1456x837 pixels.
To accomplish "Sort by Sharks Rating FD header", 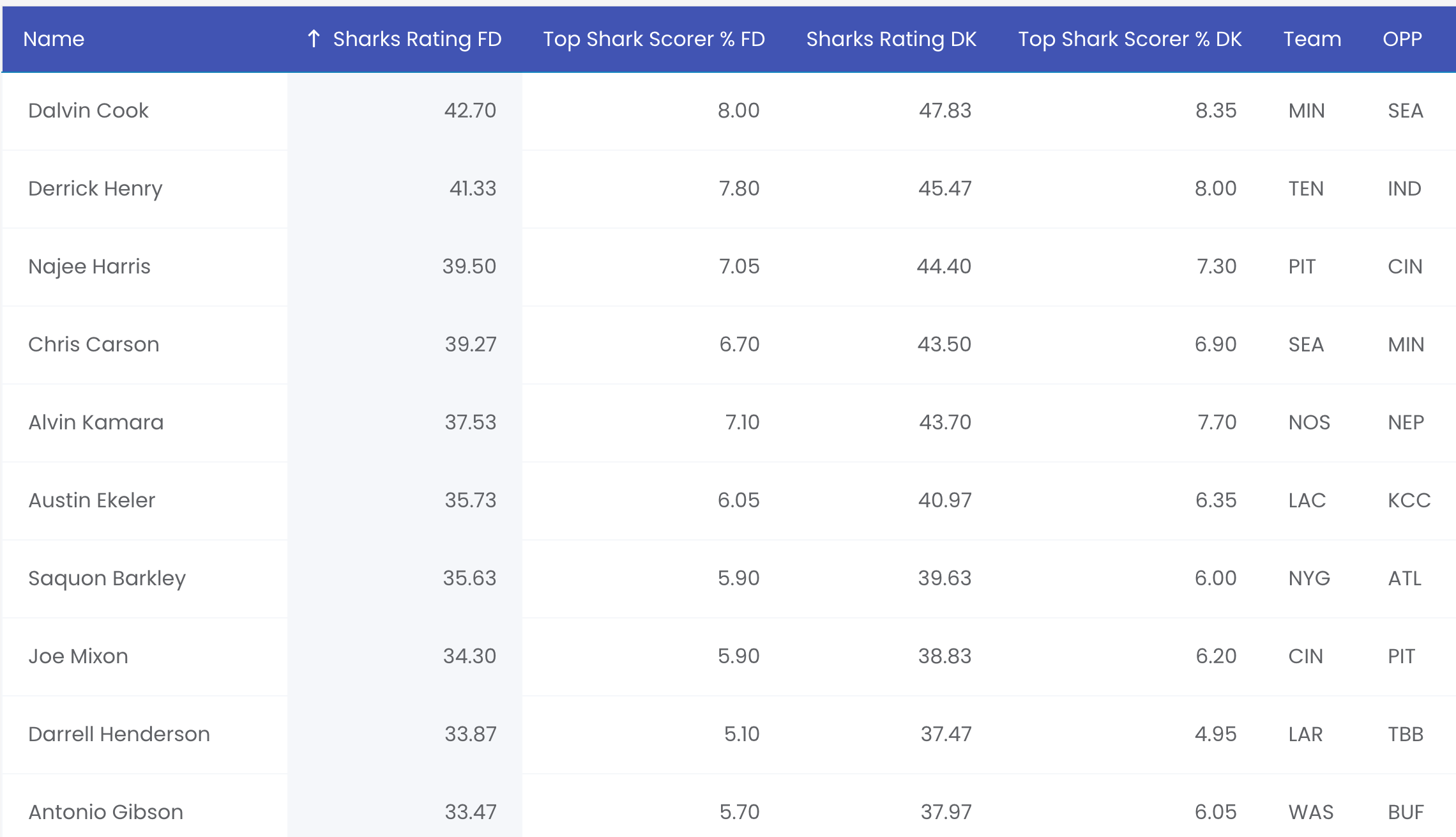I will click(417, 39).
